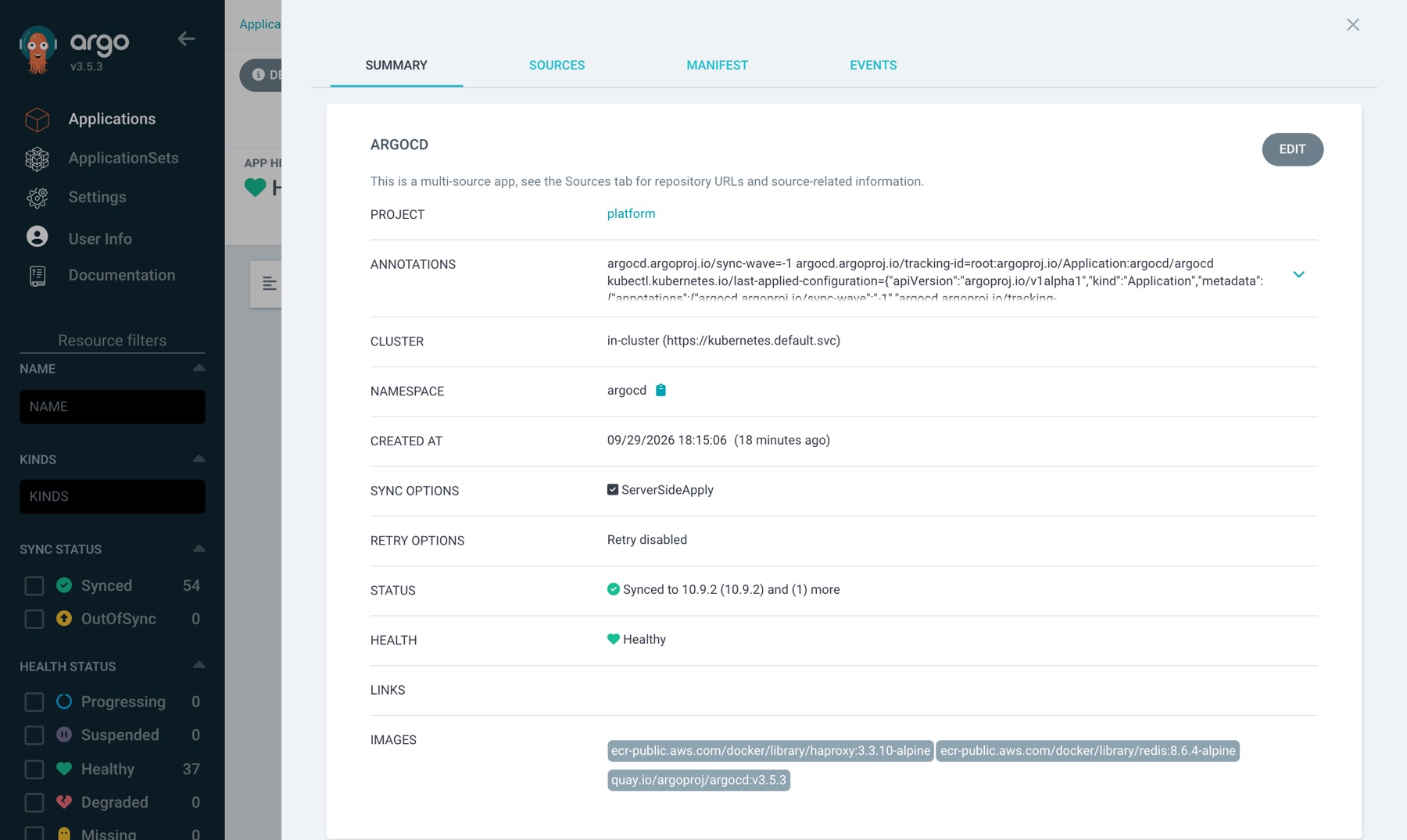
Task: Click the list view icon behind panel
Action: click(269, 284)
